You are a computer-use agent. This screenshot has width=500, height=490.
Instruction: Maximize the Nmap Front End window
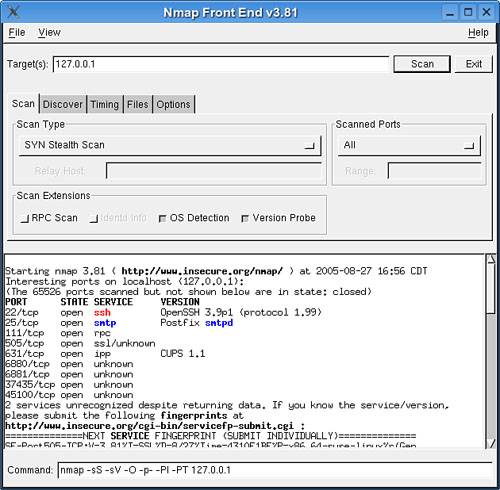pos(468,12)
